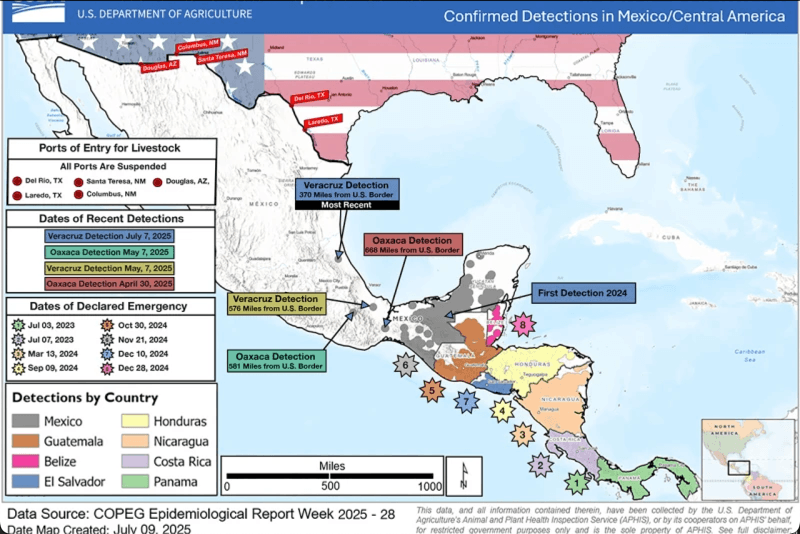Click the gray starburst marker numbered 6

(x=406, y=366)
